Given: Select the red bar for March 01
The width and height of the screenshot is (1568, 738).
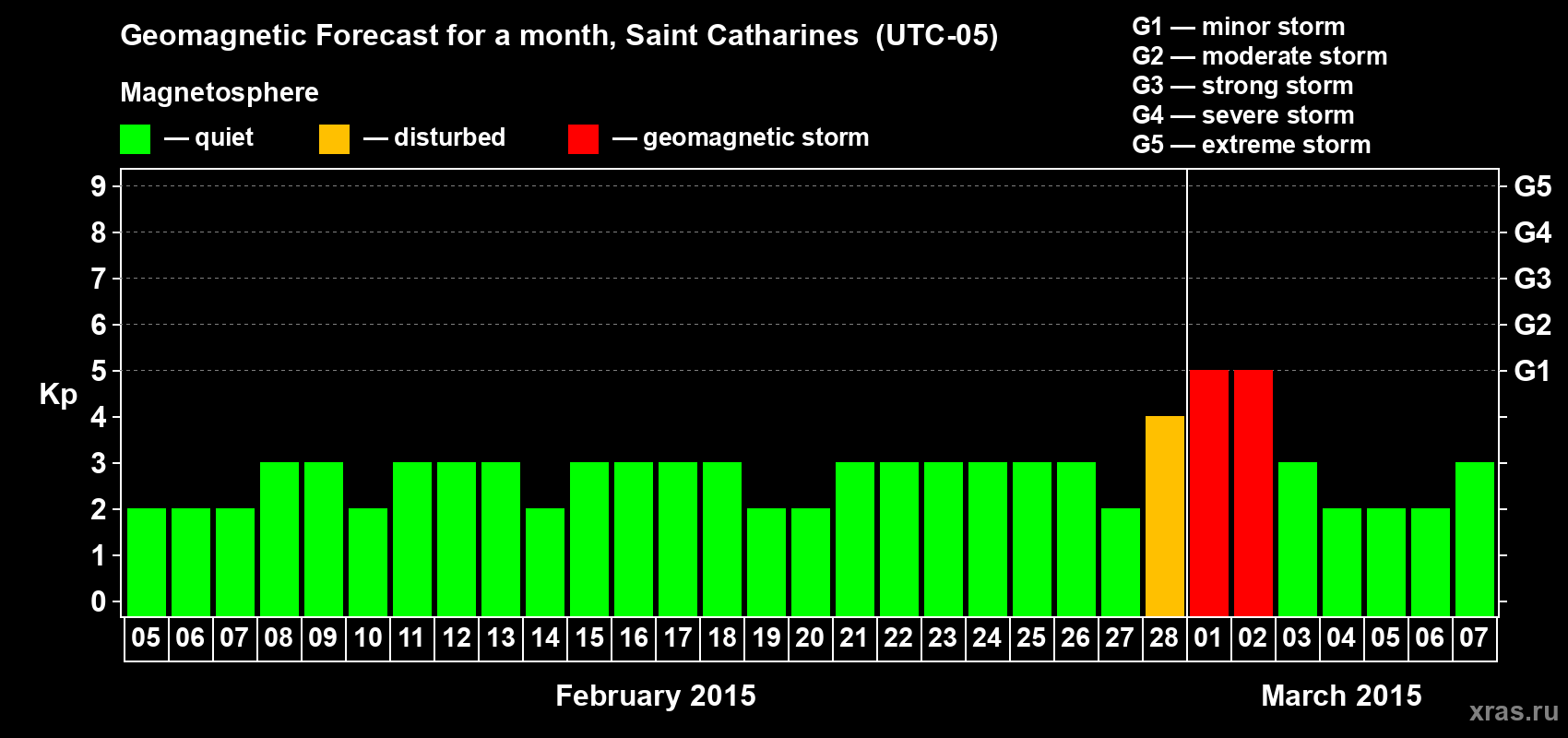Looking at the screenshot, I should click(x=1209, y=494).
